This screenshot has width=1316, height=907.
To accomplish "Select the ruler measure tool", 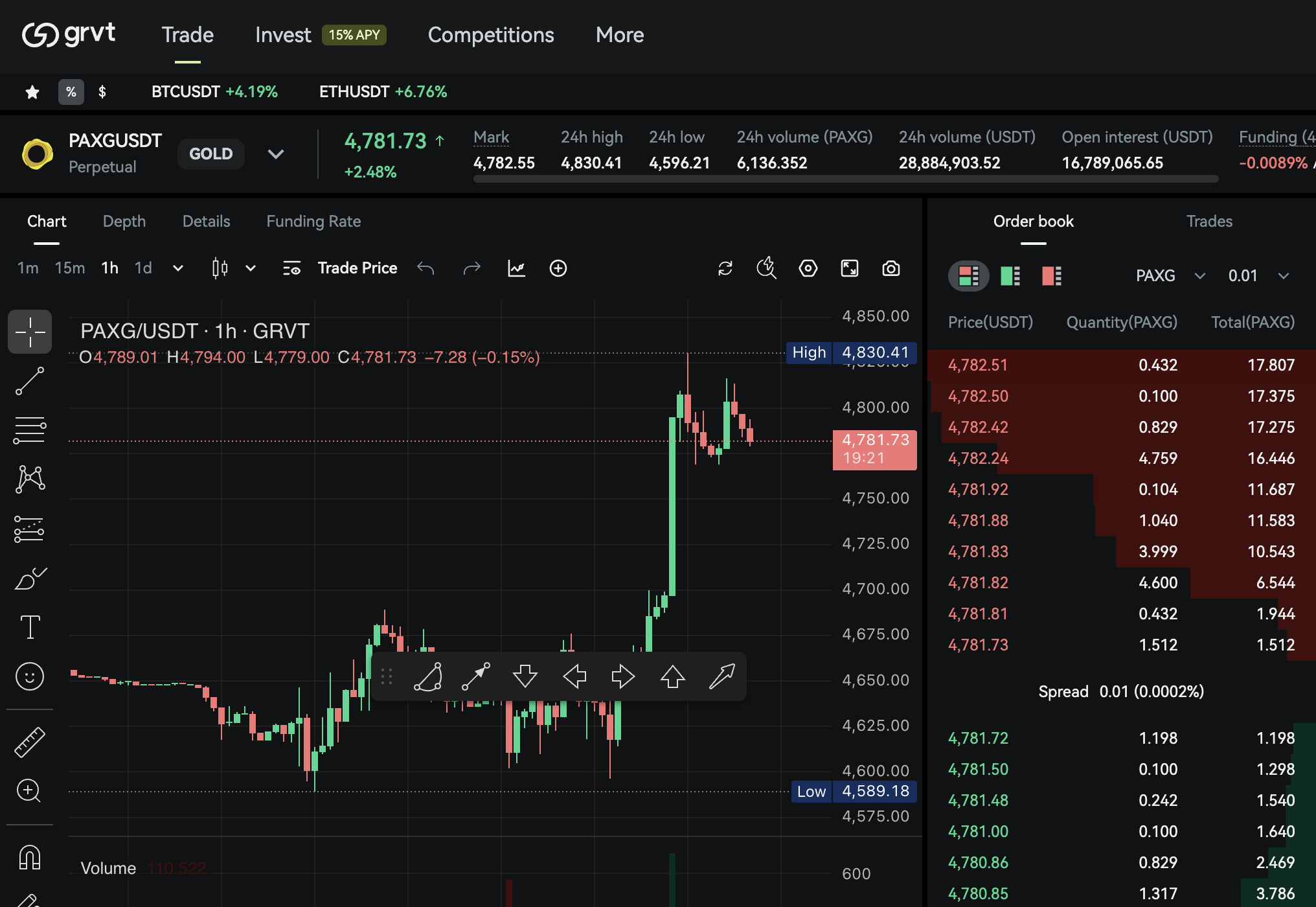I will [x=30, y=742].
